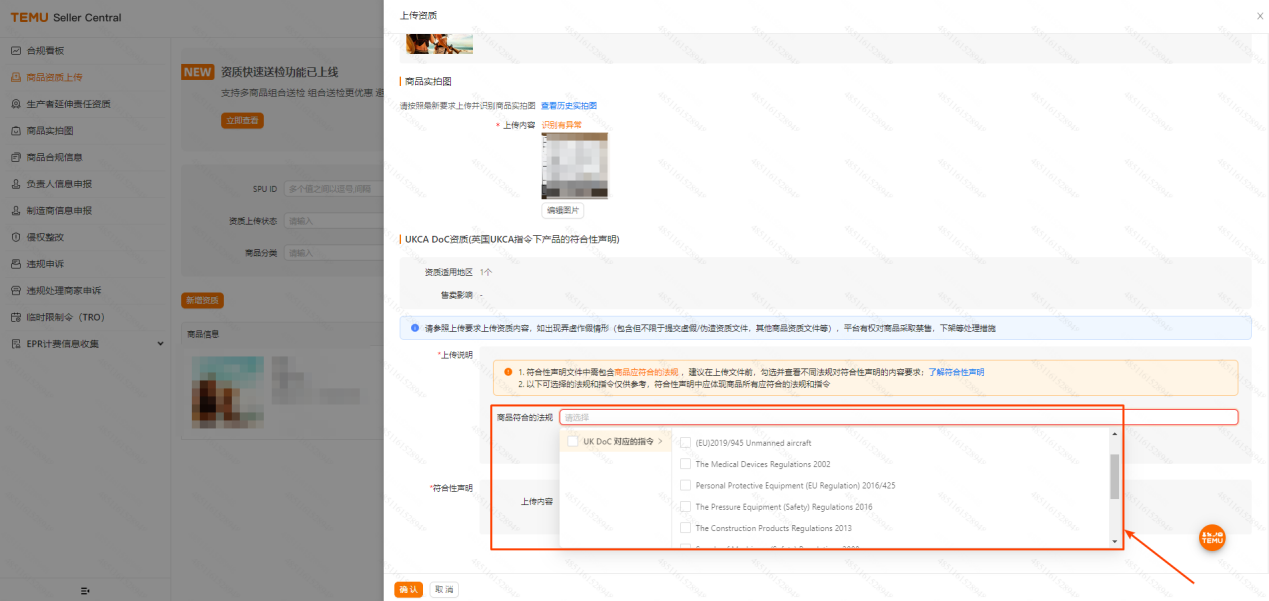
Task: Click the 商品实拍图 sidebar icon
Action: [x=16, y=130]
